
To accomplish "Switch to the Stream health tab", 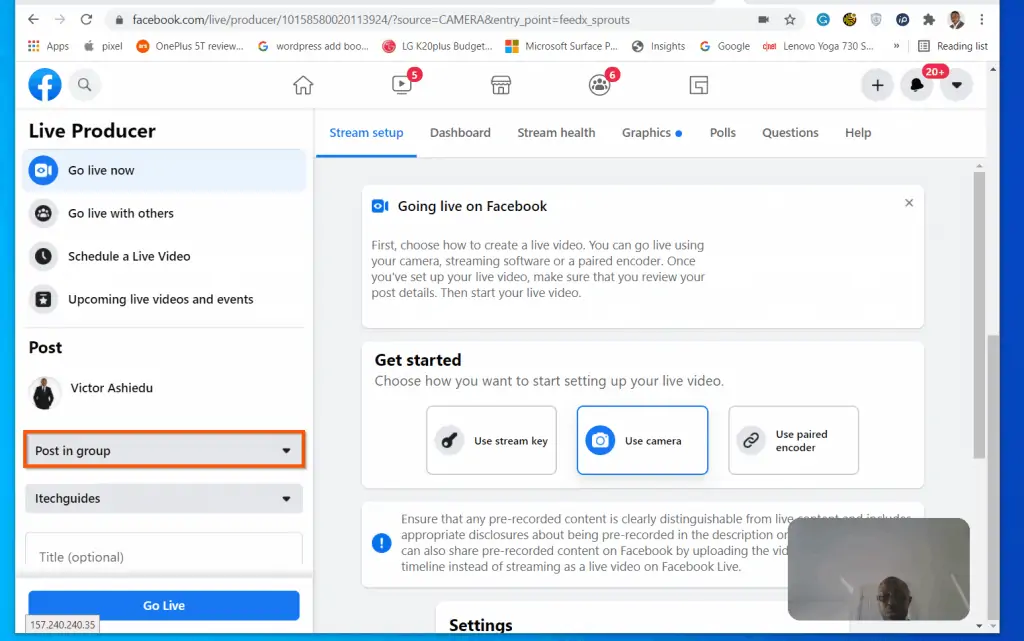I will coord(556,133).
